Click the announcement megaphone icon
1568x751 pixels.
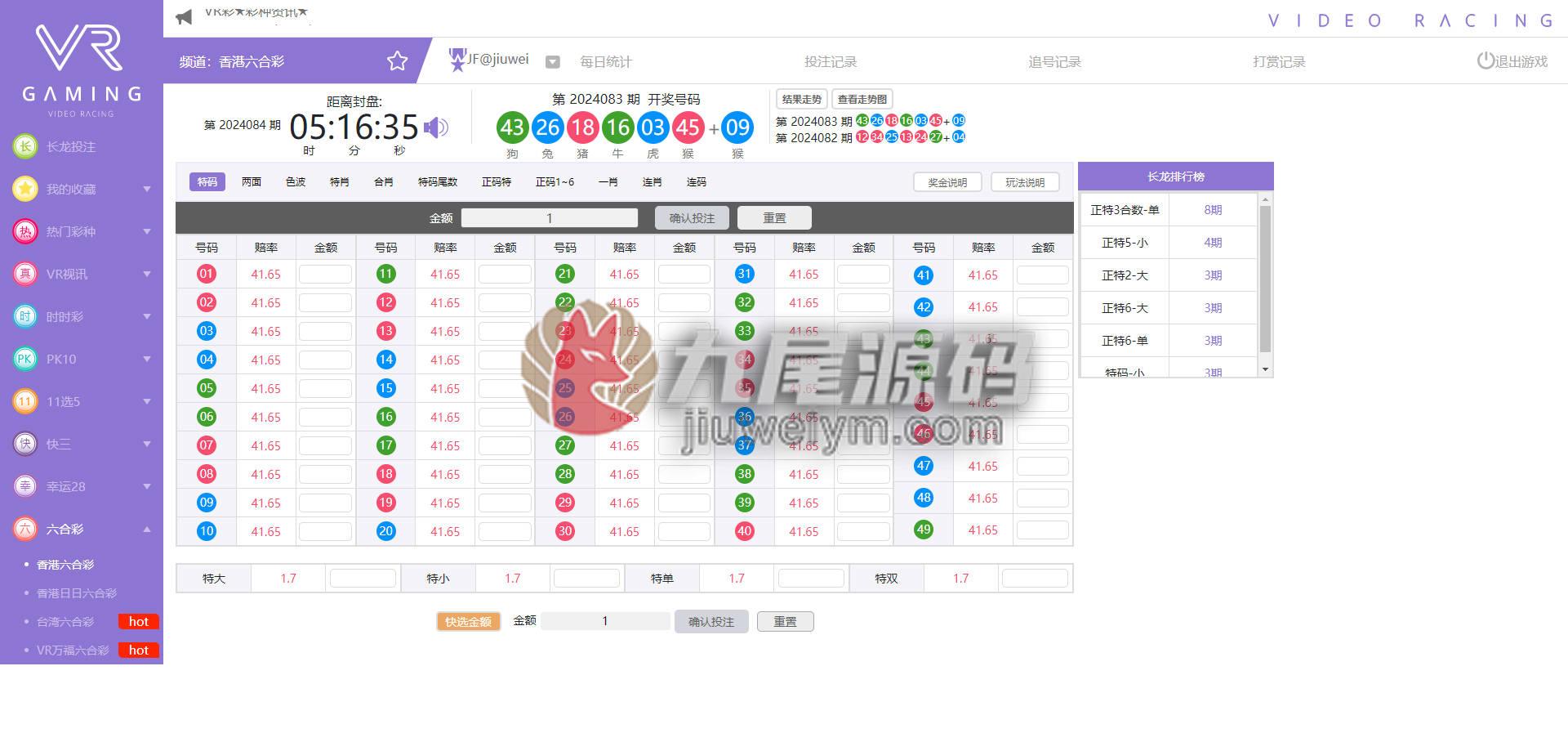(x=185, y=16)
